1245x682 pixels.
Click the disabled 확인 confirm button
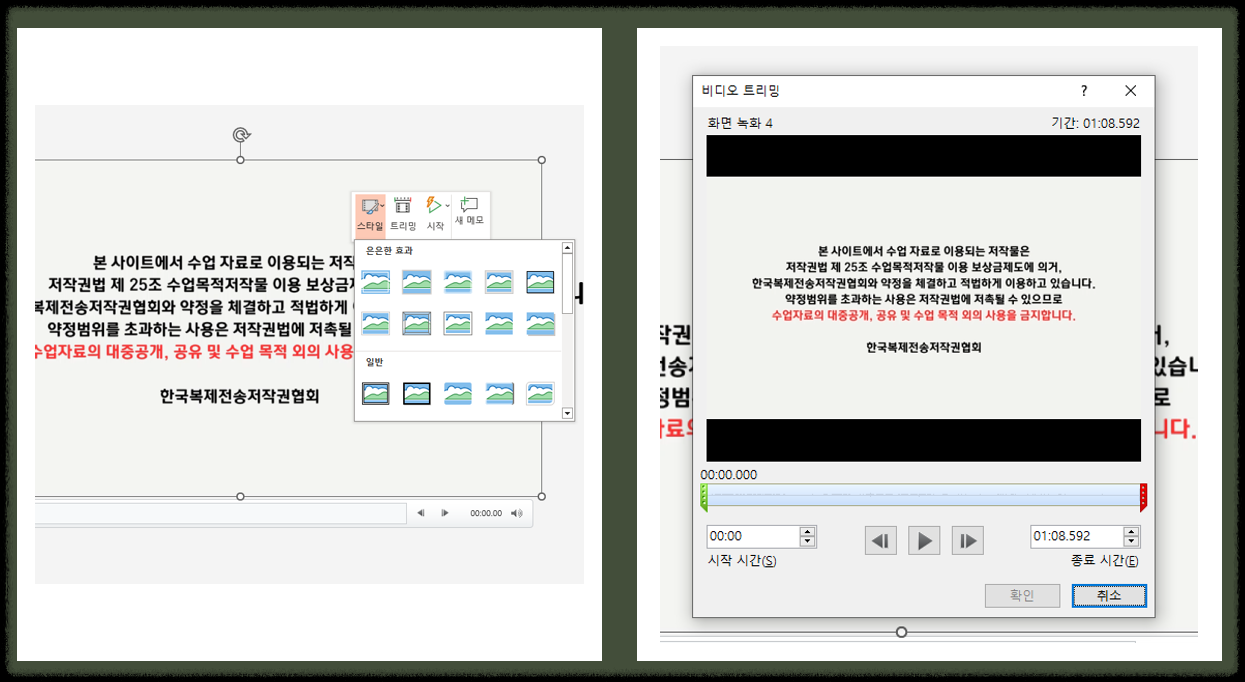1022,595
